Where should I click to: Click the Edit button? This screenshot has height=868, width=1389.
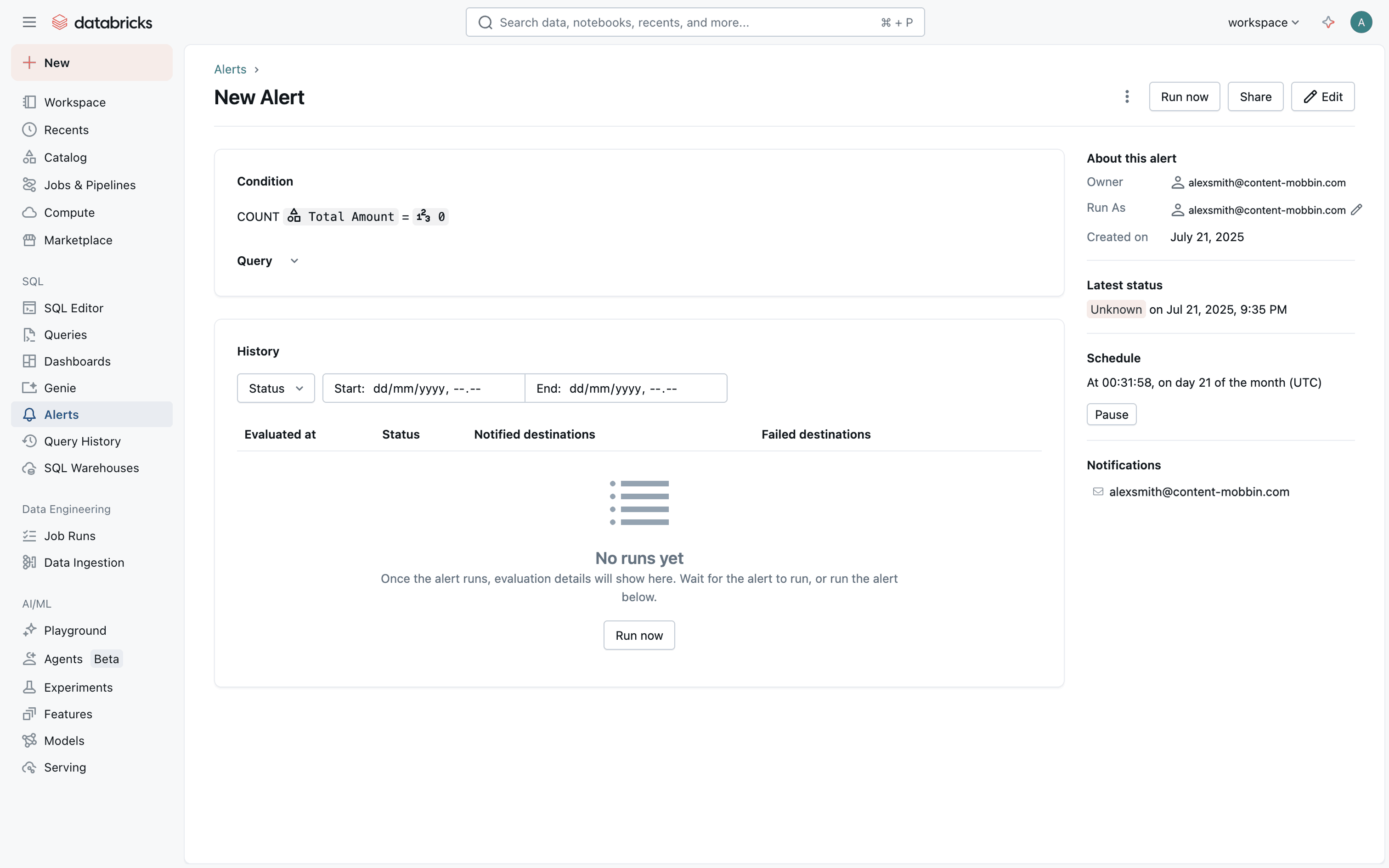click(1322, 96)
